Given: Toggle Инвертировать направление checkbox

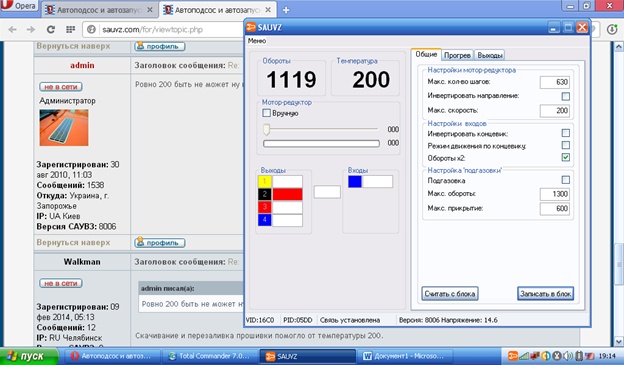Looking at the screenshot, I should (x=566, y=96).
